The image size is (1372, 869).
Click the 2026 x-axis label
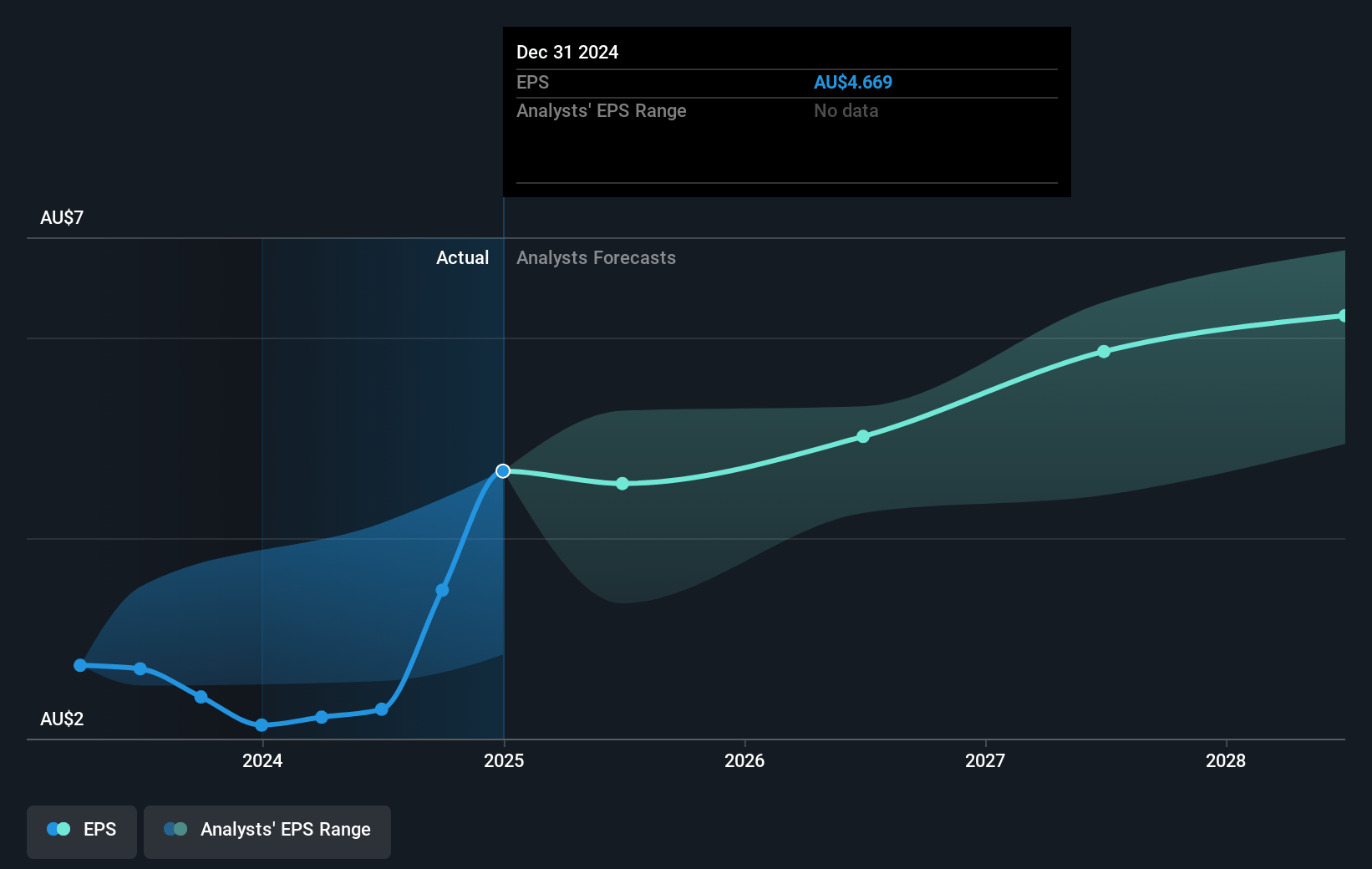(744, 760)
